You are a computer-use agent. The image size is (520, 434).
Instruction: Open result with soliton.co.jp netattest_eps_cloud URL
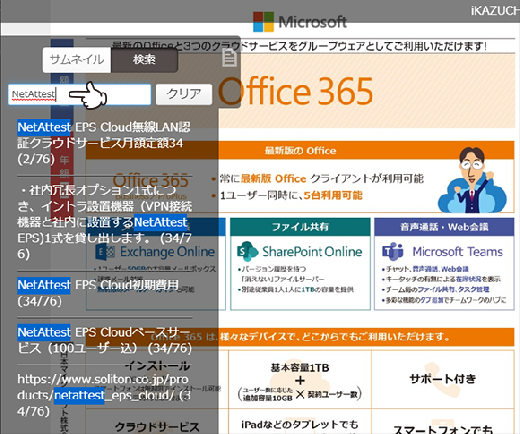[104, 395]
